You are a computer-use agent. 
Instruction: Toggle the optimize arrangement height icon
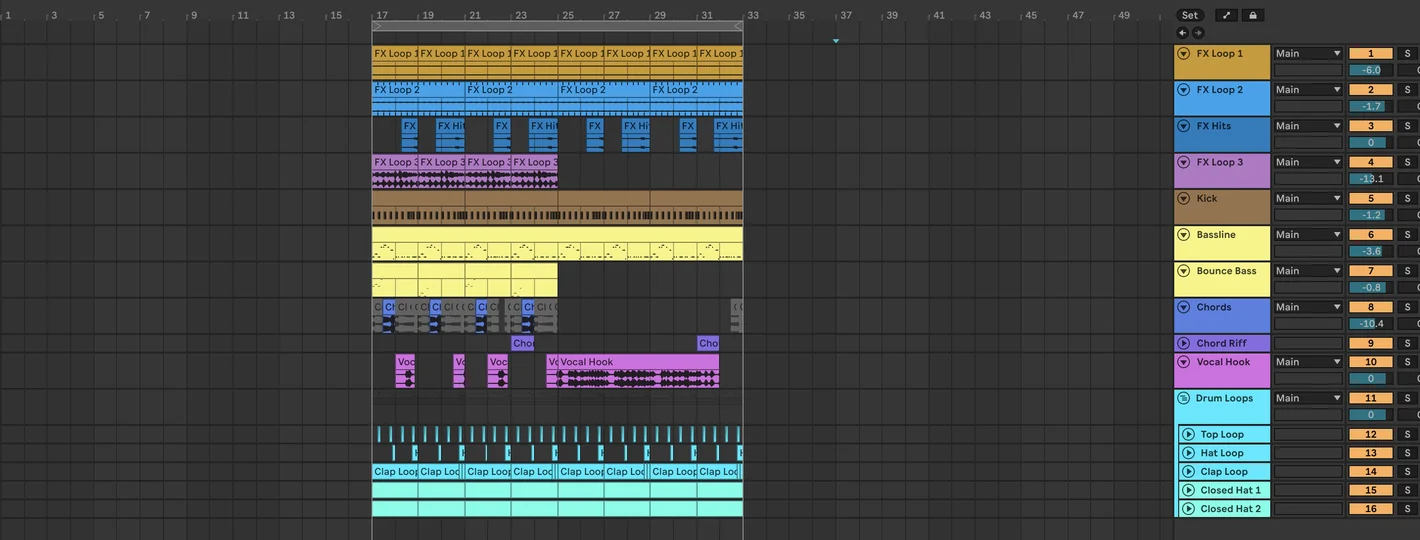pos(1226,15)
